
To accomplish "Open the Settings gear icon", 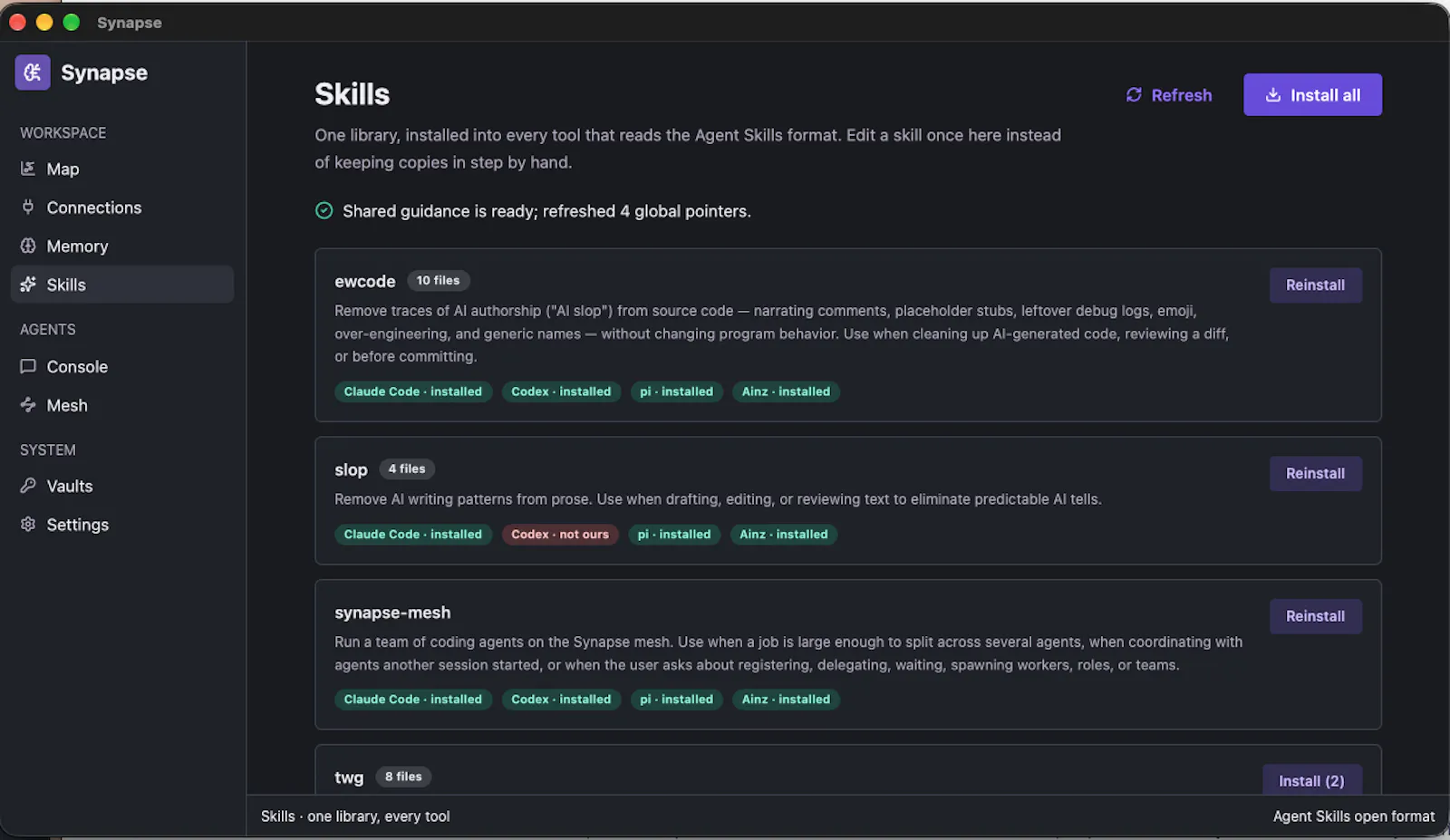I will point(28,525).
